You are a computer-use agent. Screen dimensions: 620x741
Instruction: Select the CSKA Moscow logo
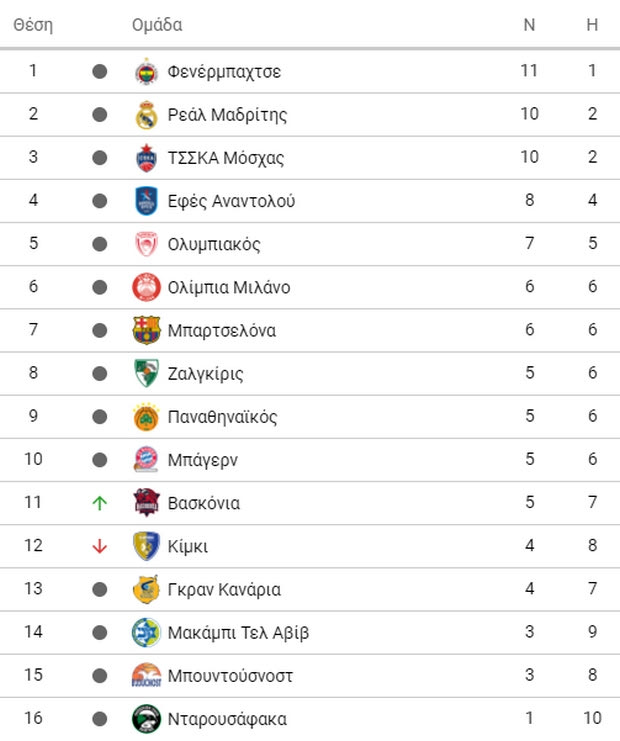146,158
